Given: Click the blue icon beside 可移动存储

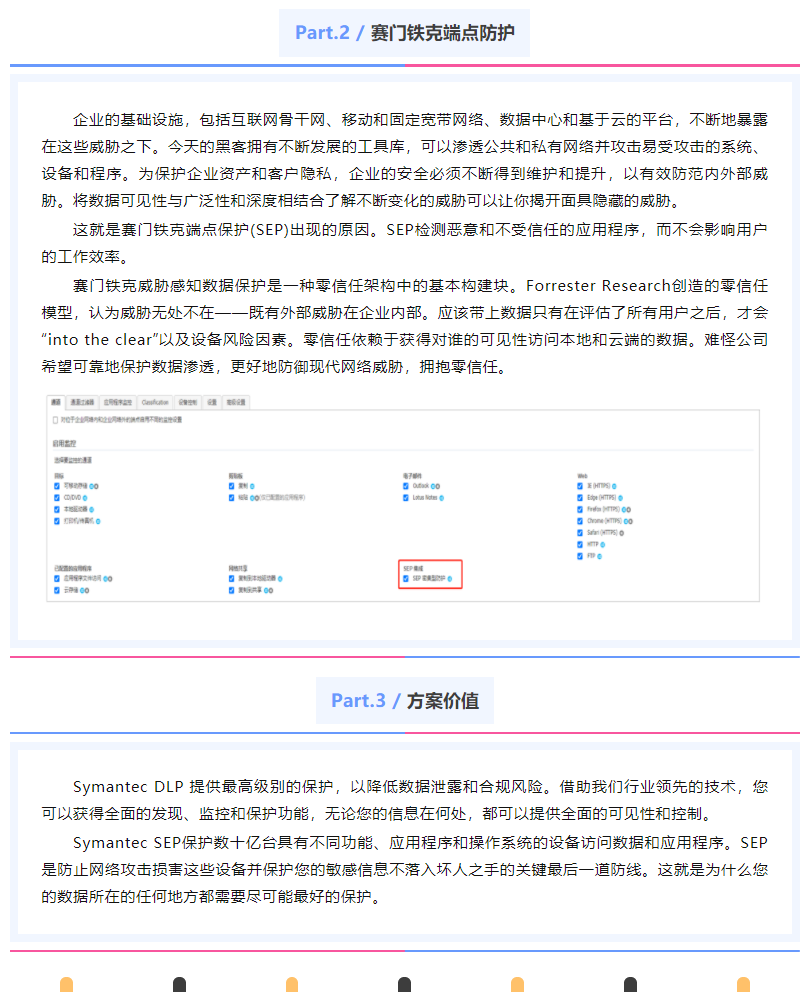Looking at the screenshot, I should pos(92,486).
